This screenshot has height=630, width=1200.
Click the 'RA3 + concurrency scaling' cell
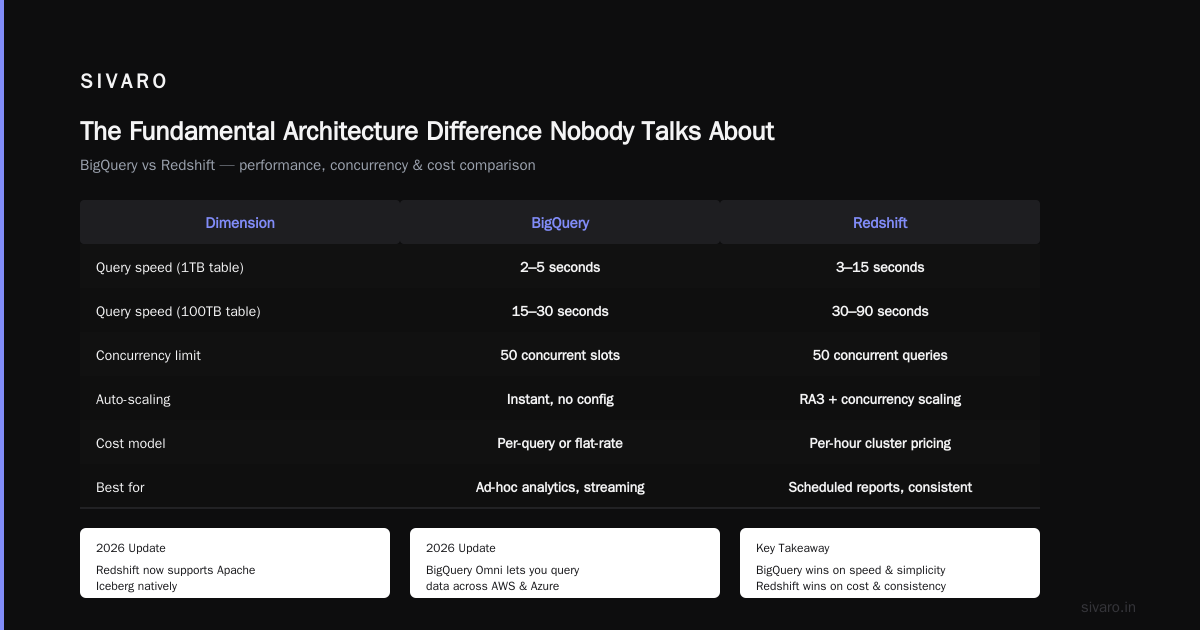(x=880, y=399)
